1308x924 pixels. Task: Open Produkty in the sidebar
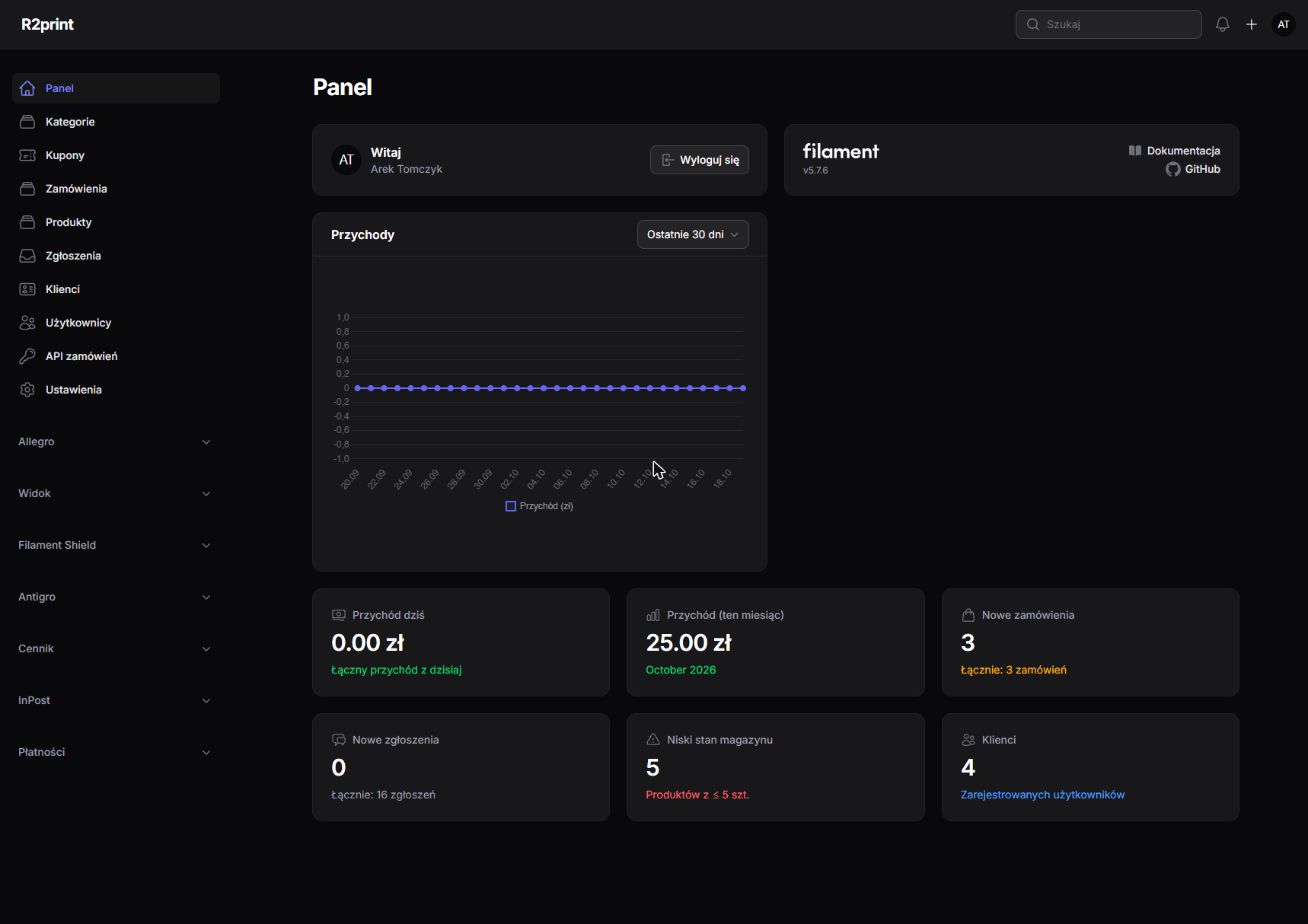[x=116, y=222]
